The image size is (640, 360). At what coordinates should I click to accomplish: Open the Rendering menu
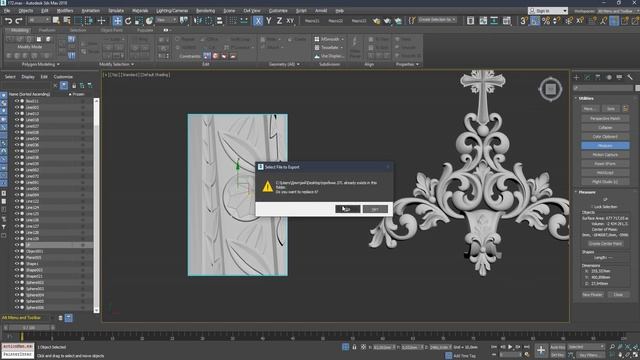click(205, 11)
